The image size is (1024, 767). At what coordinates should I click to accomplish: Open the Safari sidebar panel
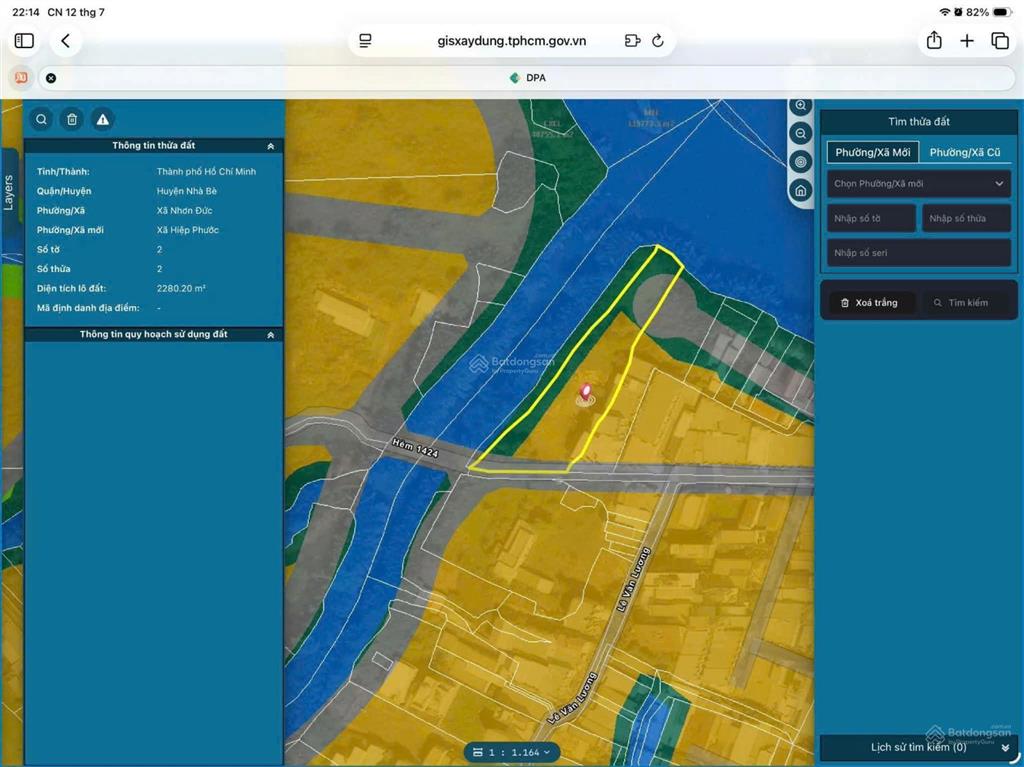(x=24, y=41)
